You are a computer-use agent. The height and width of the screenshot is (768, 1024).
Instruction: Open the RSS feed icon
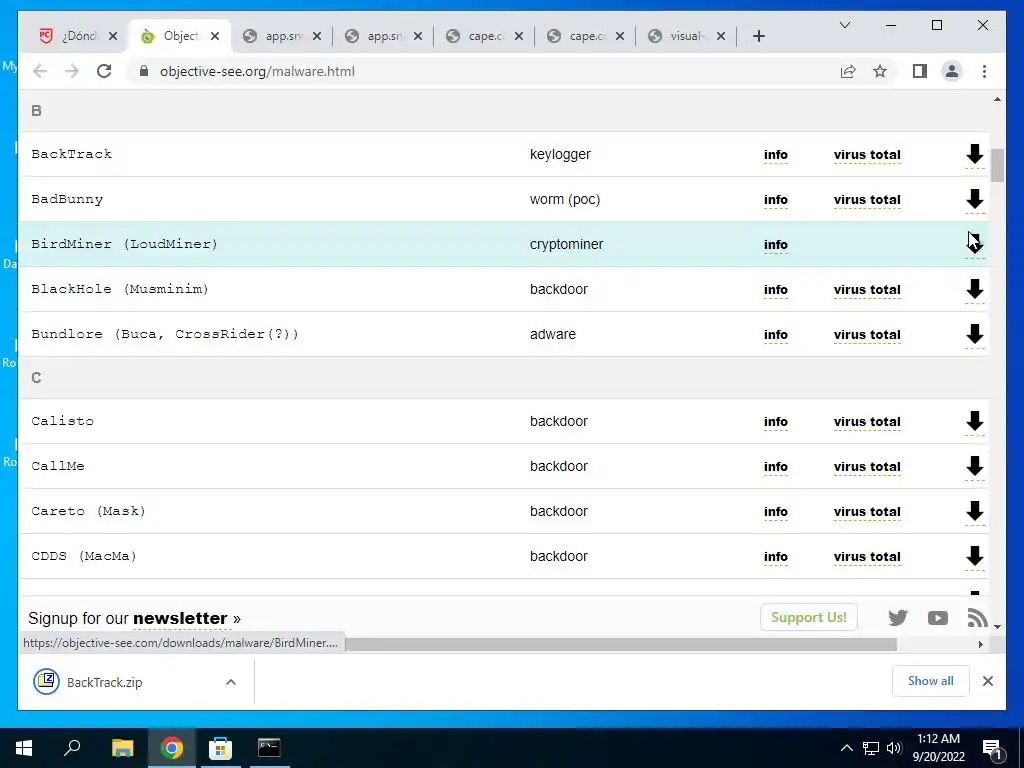coord(977,617)
